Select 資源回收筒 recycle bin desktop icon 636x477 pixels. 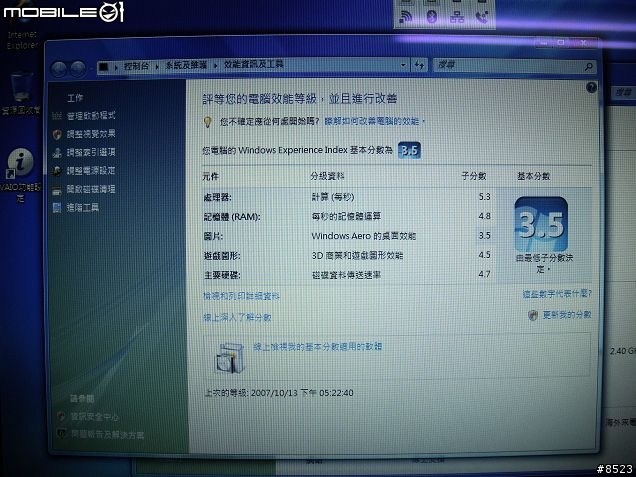tap(21, 93)
